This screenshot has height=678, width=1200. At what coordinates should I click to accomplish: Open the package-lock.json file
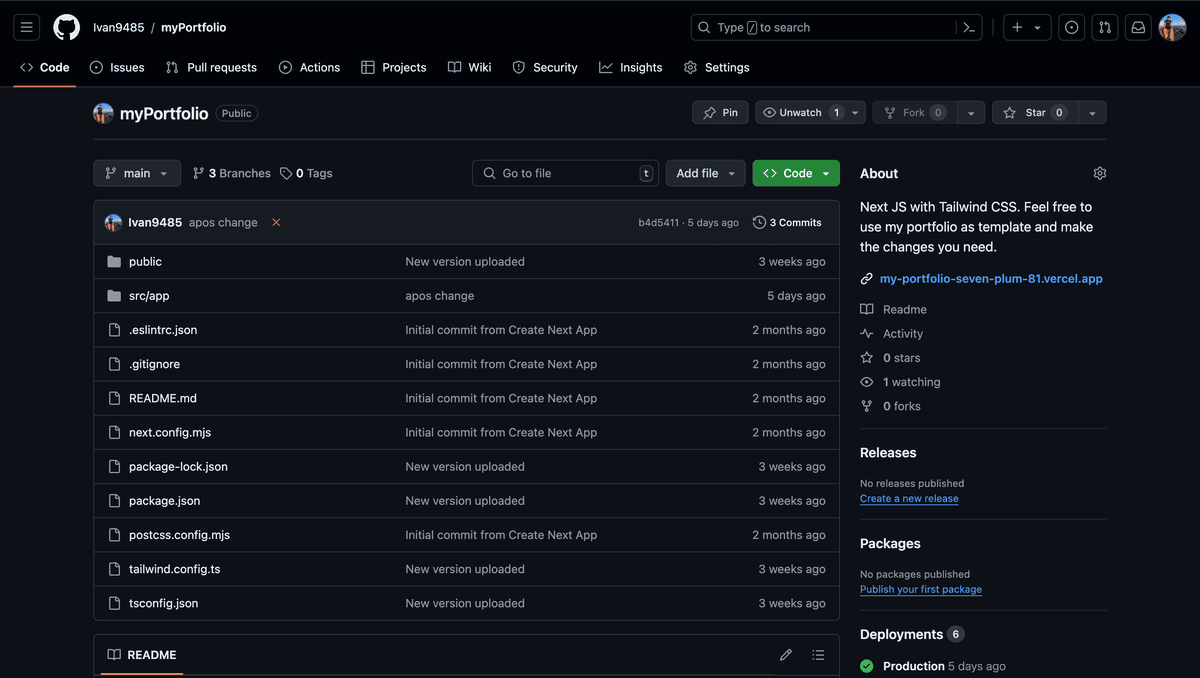click(178, 467)
